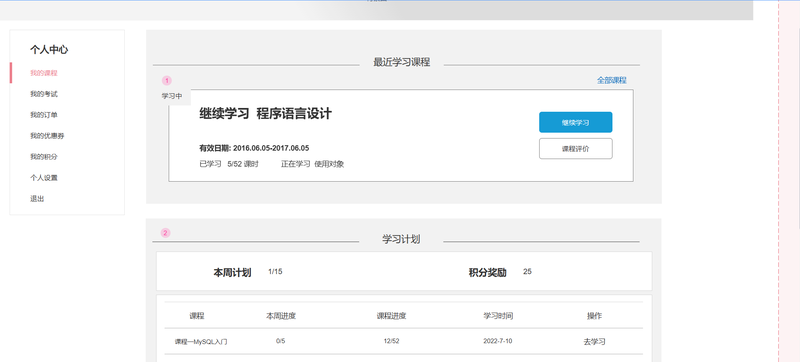Click the 课程一MySQL入门 cell
Screen dimensions: 800x362
(x=201, y=342)
